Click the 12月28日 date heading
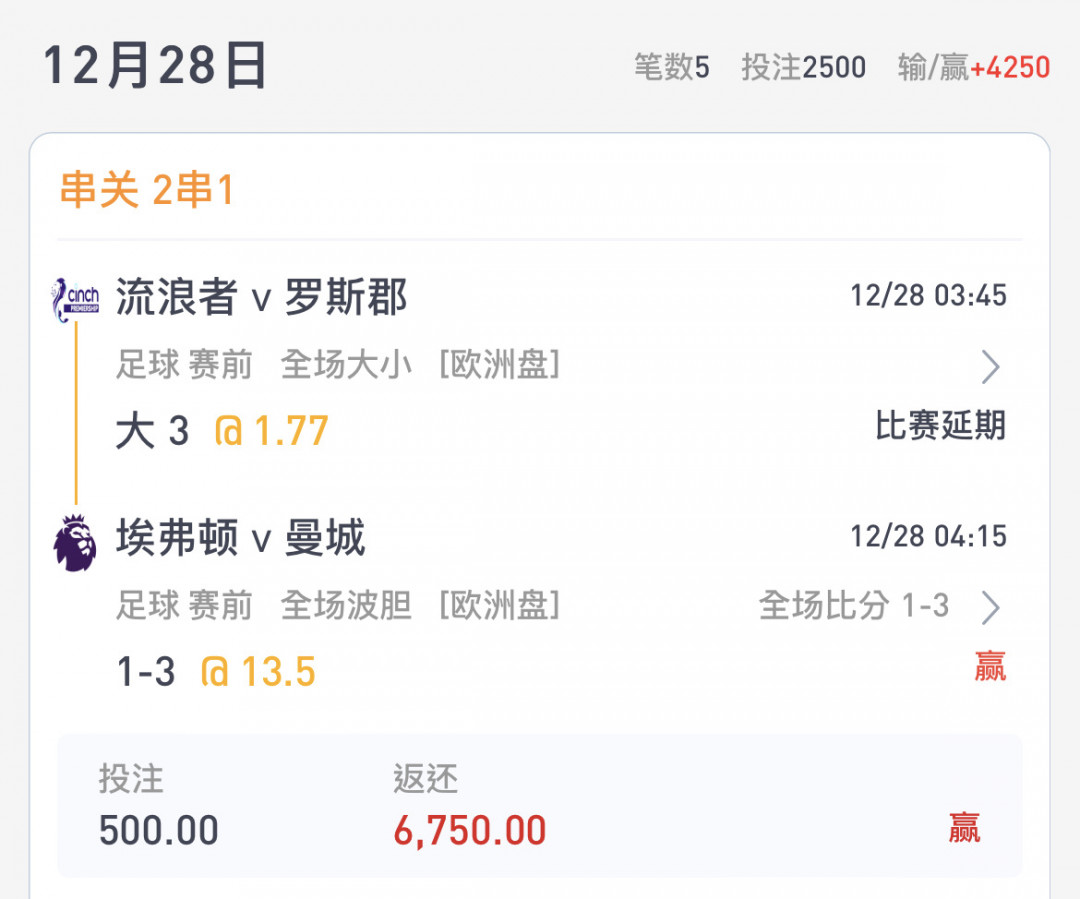Viewport: 1080px width, 899px height. (x=155, y=65)
